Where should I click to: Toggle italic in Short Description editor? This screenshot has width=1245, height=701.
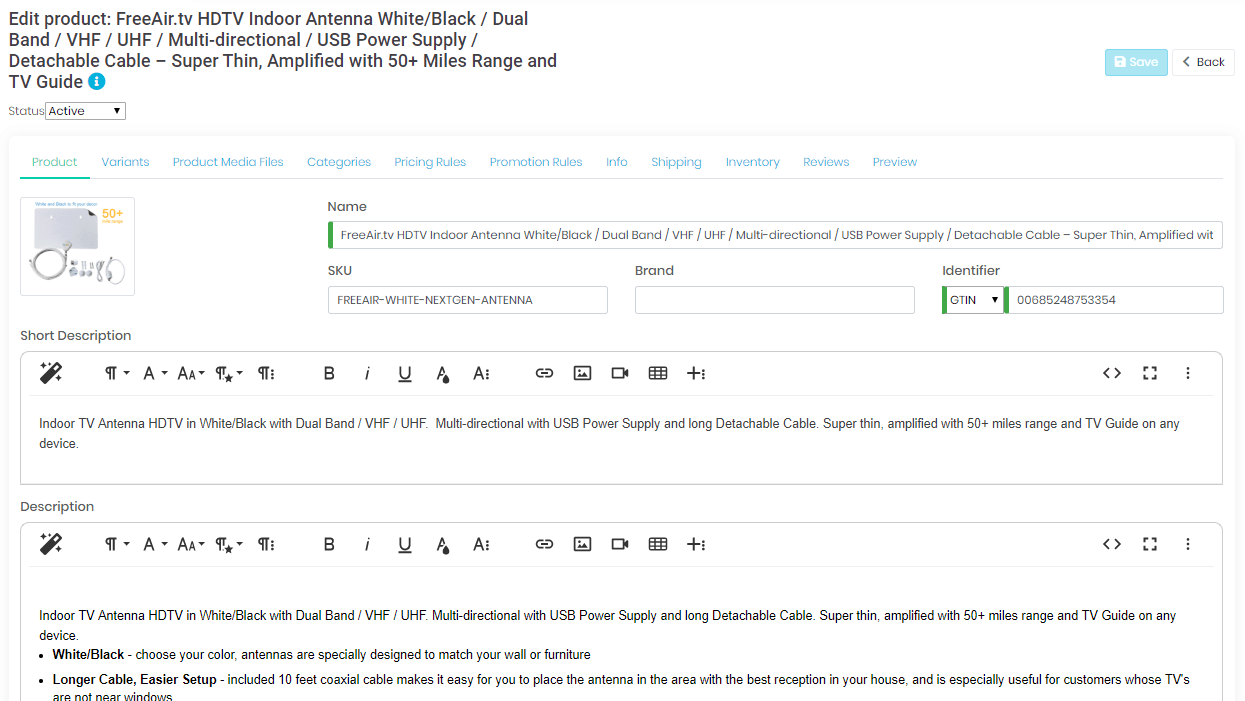pos(367,373)
